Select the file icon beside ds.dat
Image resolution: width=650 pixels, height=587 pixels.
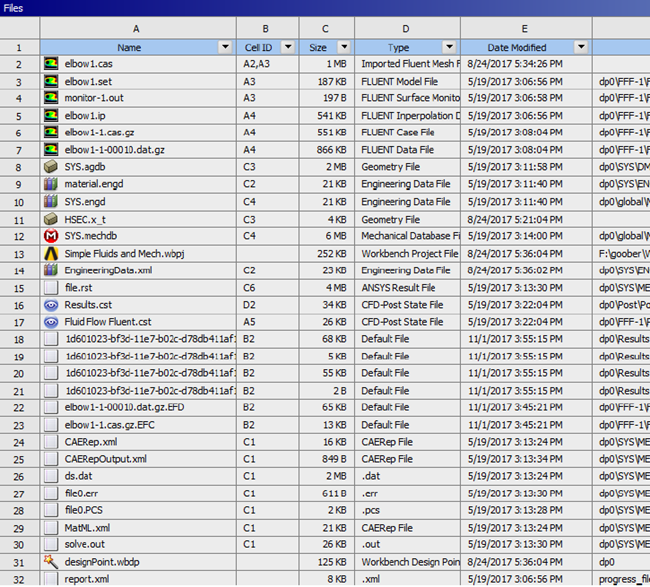click(x=51, y=476)
